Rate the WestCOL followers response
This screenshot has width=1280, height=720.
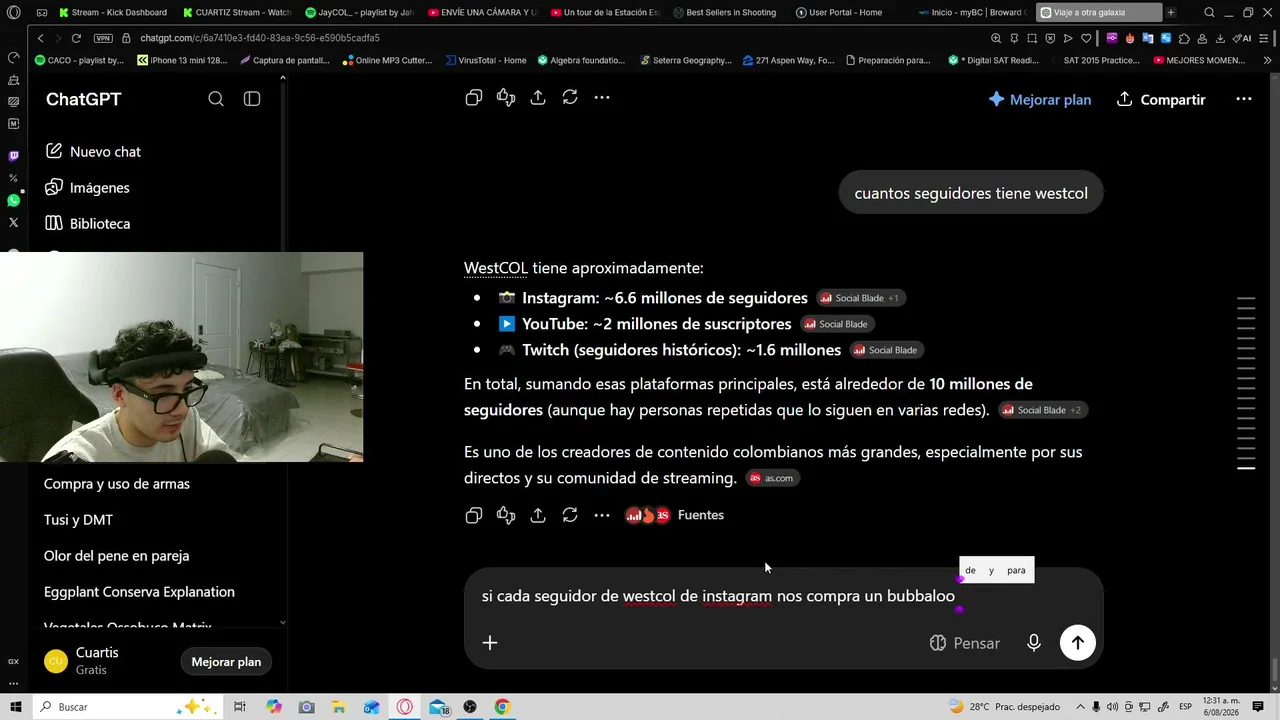(506, 515)
